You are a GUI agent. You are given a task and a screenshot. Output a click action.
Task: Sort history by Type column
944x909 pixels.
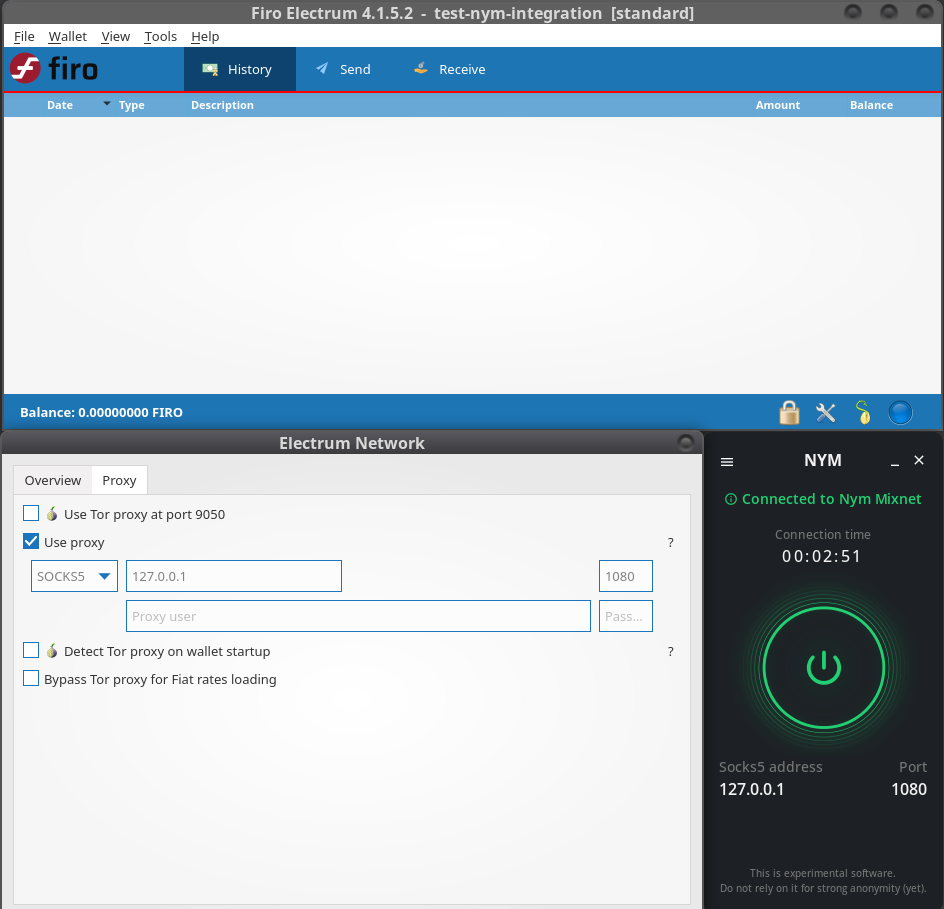click(x=132, y=105)
